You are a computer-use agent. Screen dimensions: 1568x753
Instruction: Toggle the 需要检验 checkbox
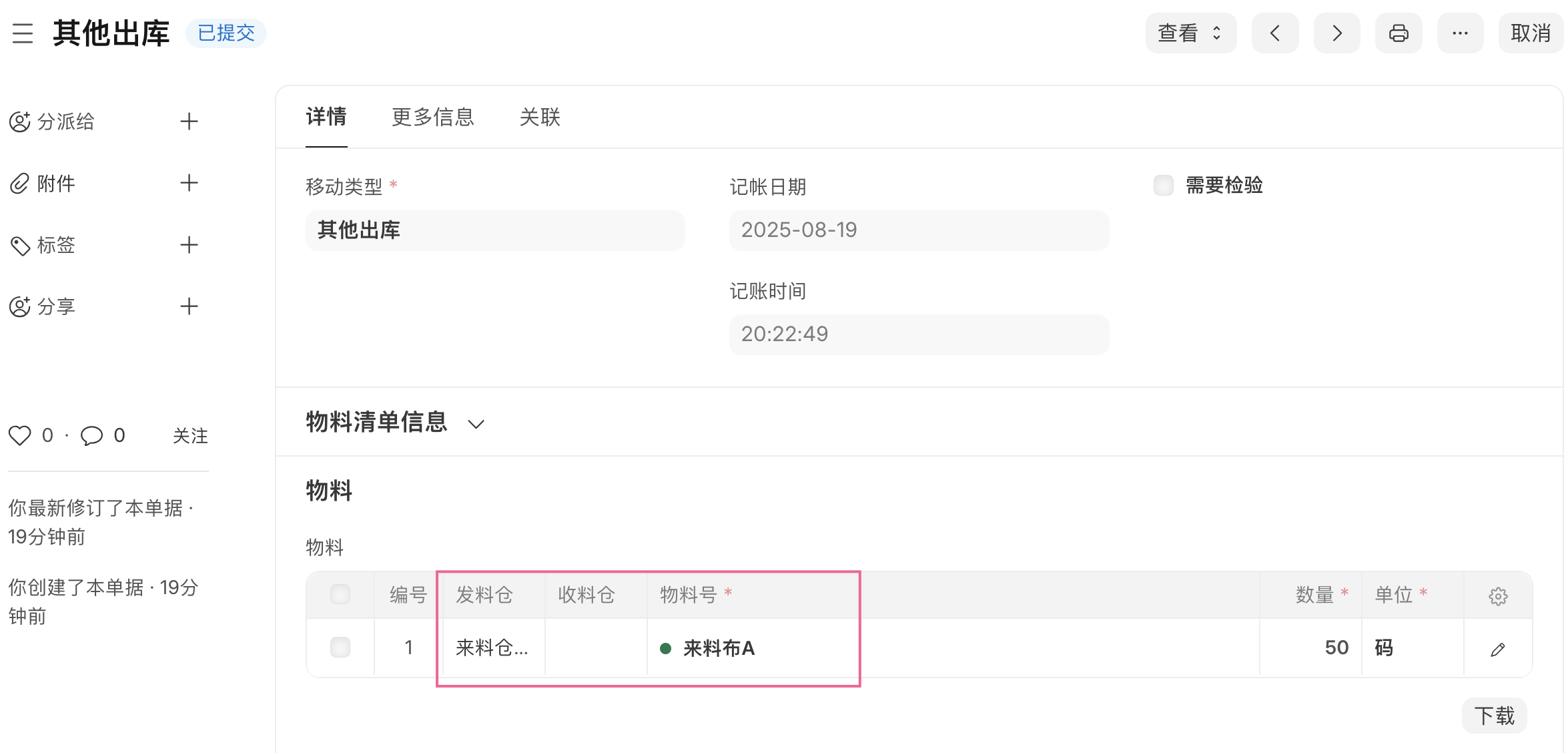[1164, 186]
